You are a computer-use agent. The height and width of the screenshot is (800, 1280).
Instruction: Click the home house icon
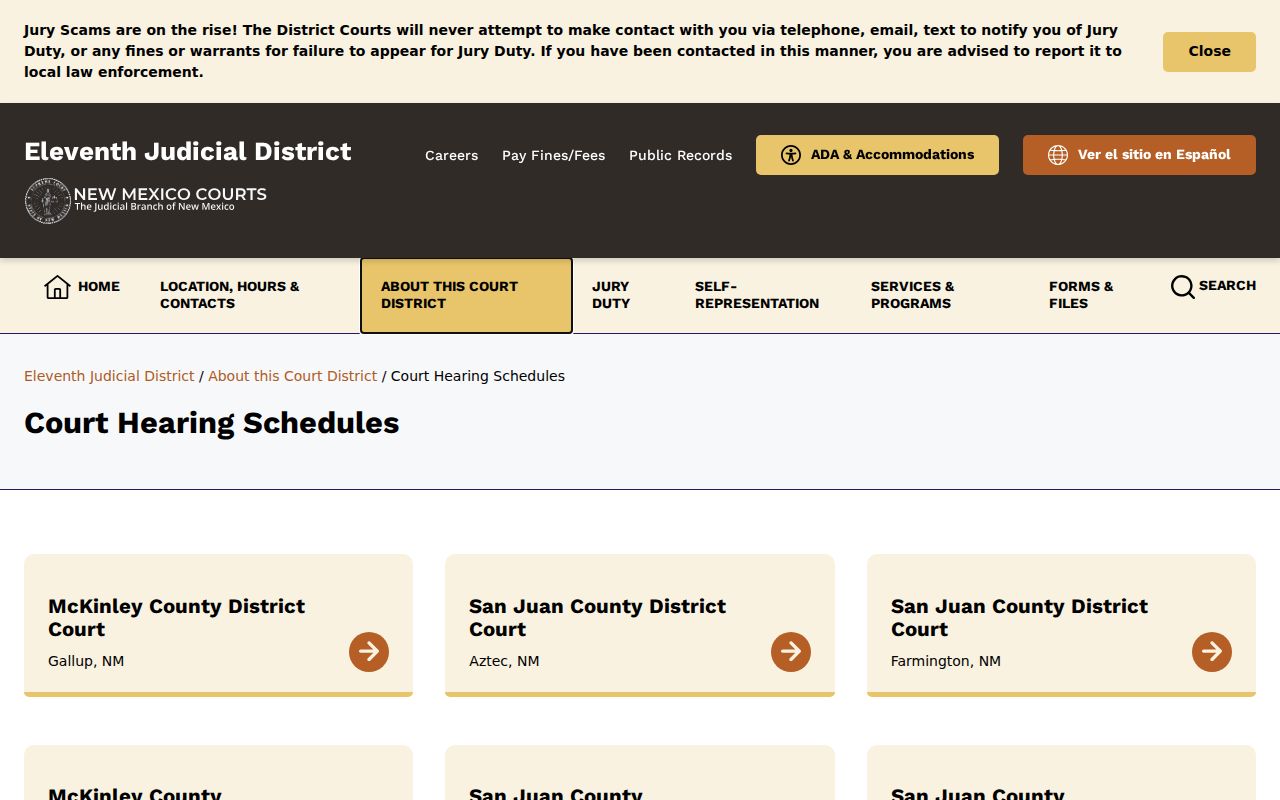tap(57, 287)
